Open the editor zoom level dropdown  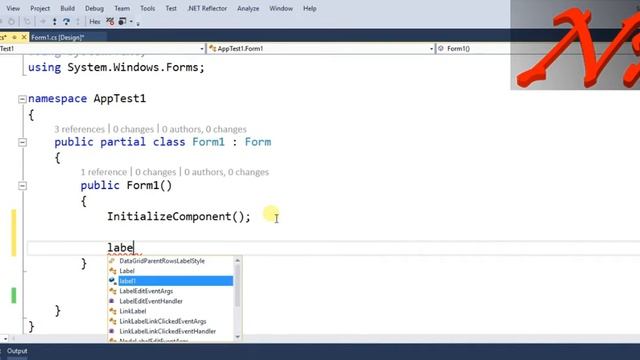(x=4, y=338)
